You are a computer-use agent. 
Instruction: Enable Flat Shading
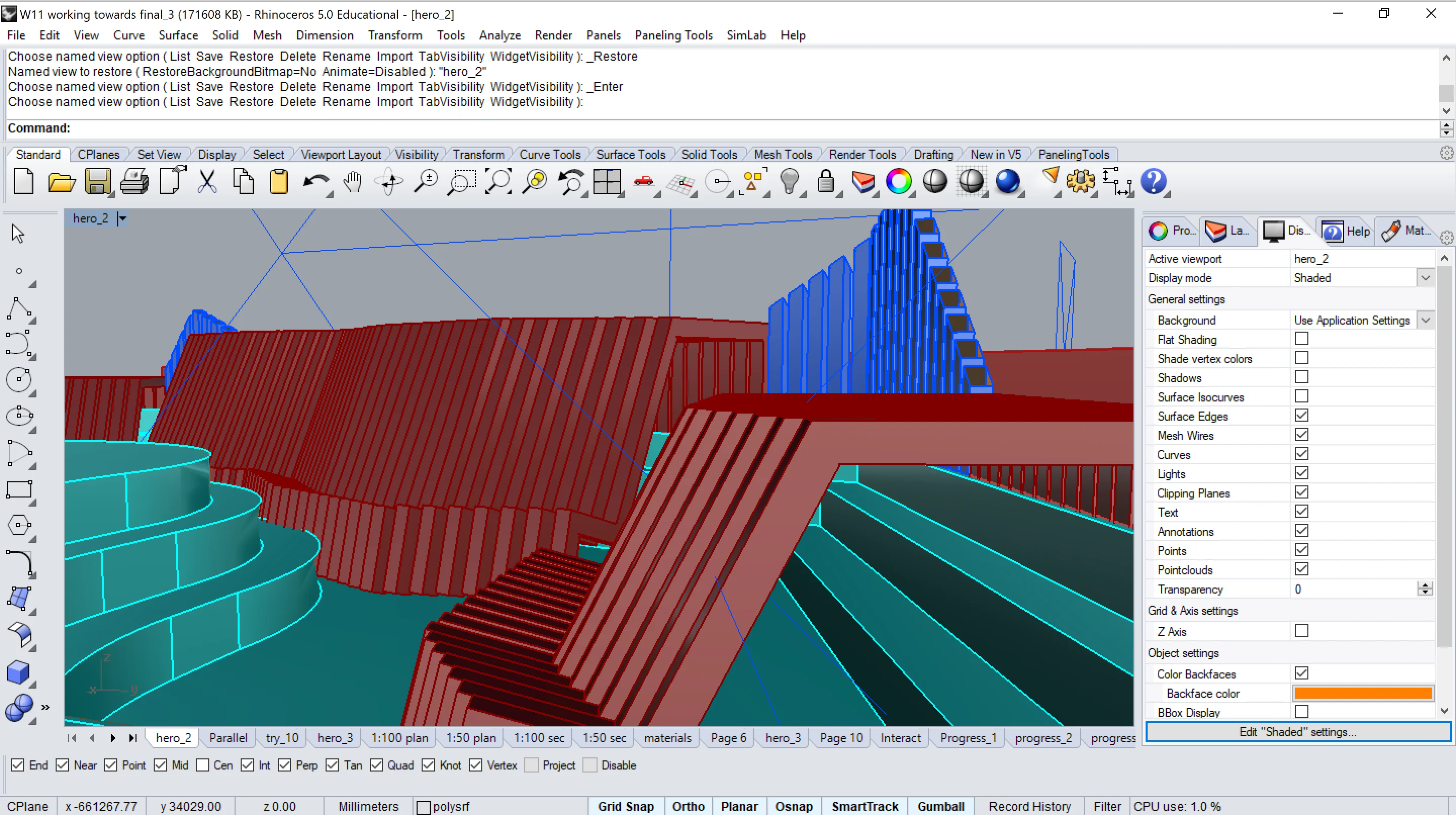click(x=1302, y=339)
